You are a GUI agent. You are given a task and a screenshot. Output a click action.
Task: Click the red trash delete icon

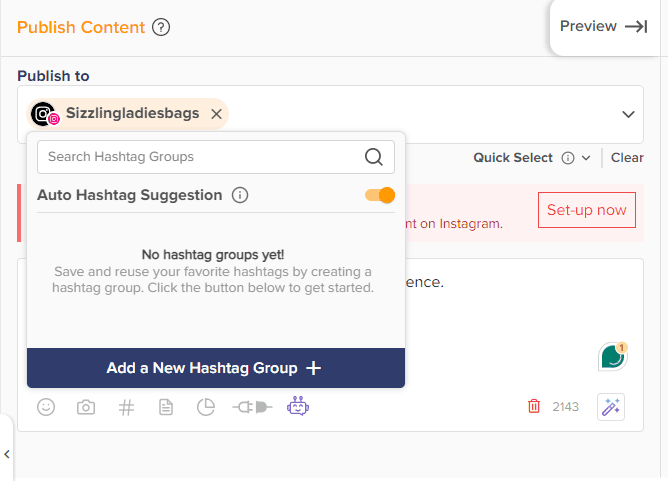point(534,406)
